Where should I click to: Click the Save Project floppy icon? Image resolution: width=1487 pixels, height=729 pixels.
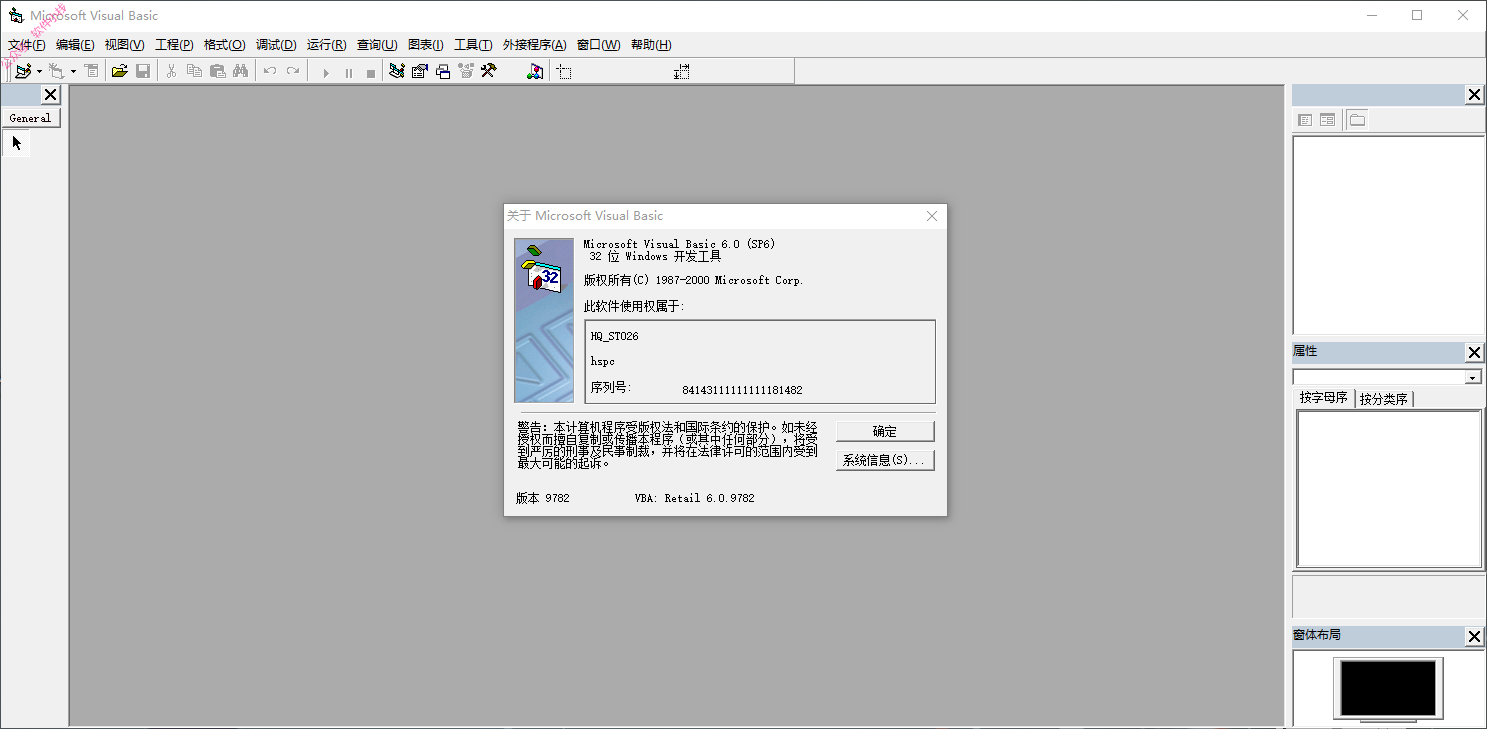pos(143,71)
